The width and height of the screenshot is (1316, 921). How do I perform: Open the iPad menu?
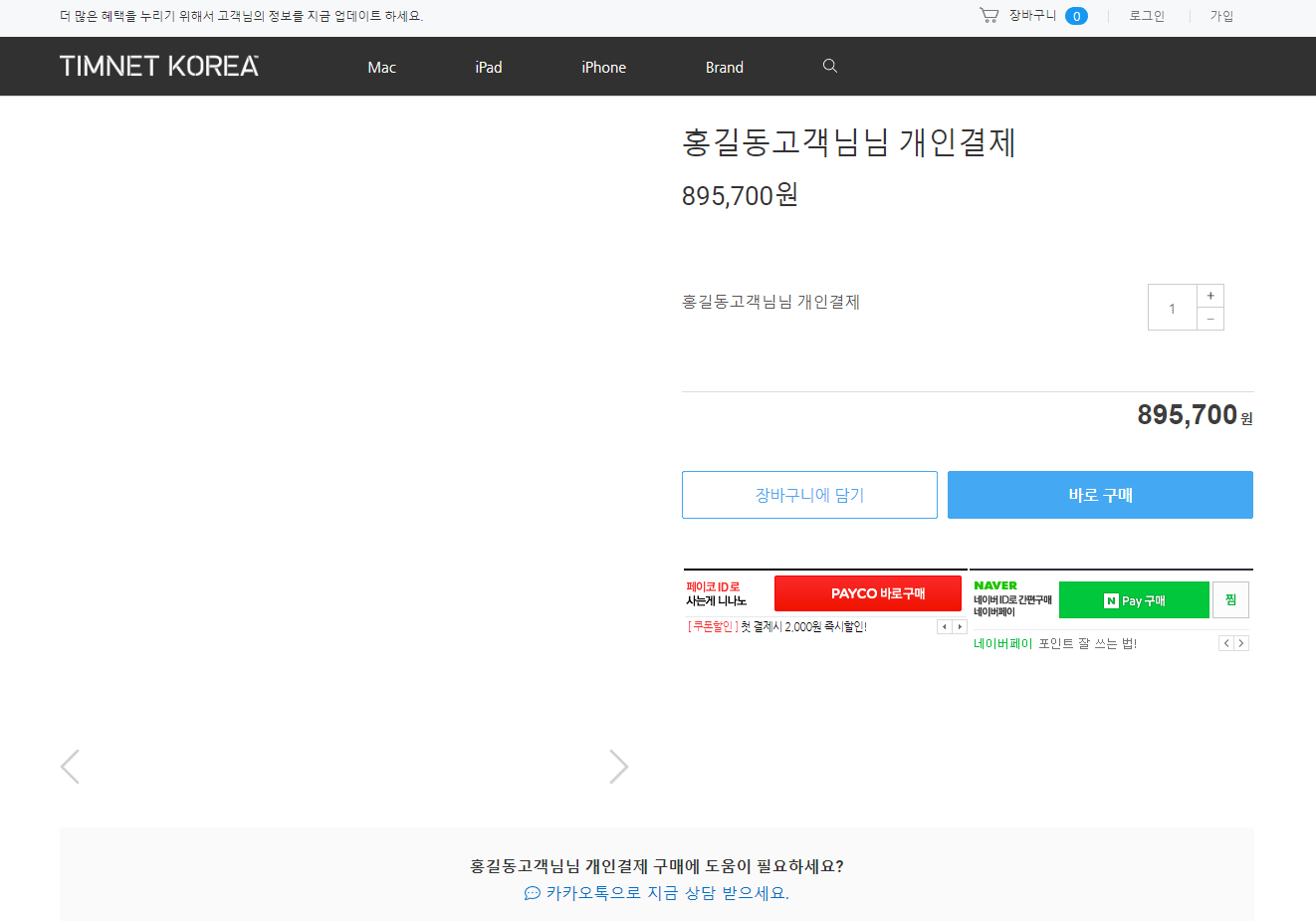click(488, 68)
